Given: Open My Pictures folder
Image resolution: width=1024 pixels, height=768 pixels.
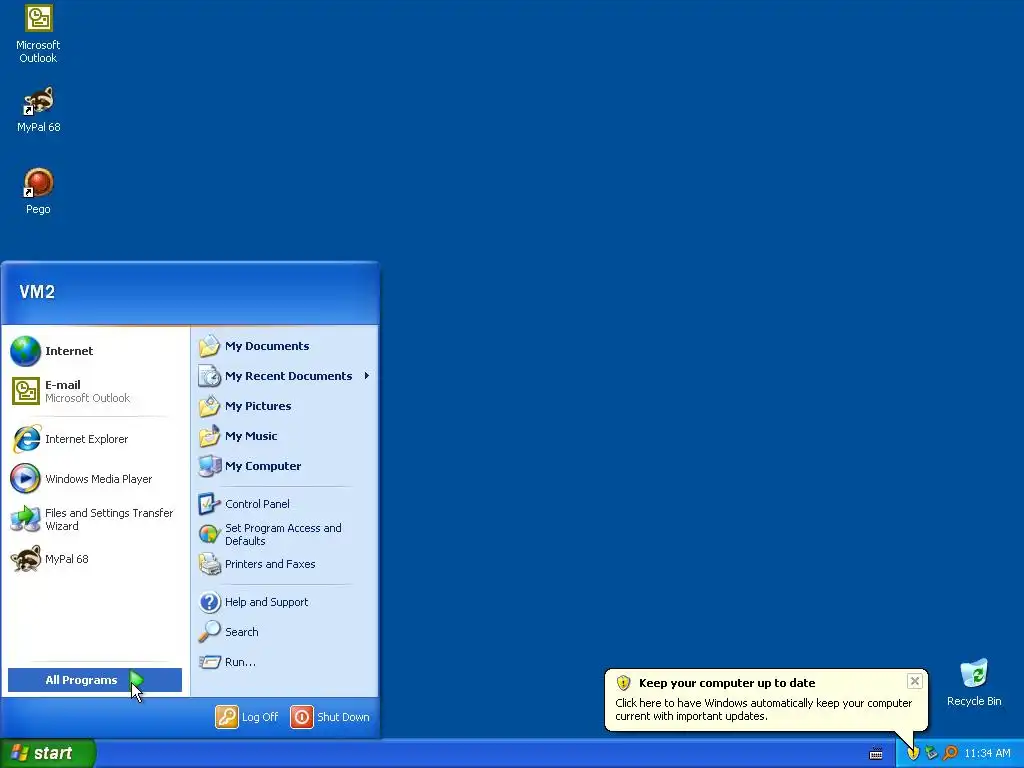Looking at the screenshot, I should click(x=285, y=406).
